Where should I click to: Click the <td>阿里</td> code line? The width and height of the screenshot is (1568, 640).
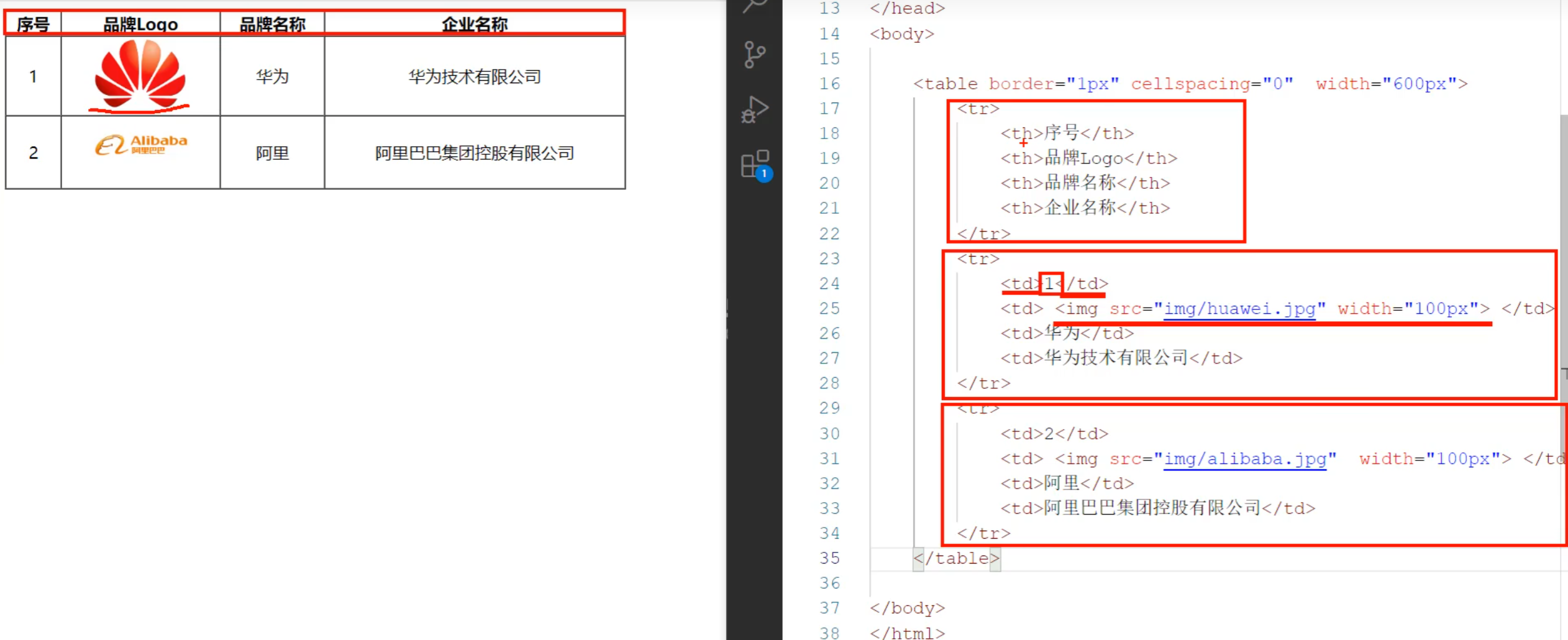1067,483
